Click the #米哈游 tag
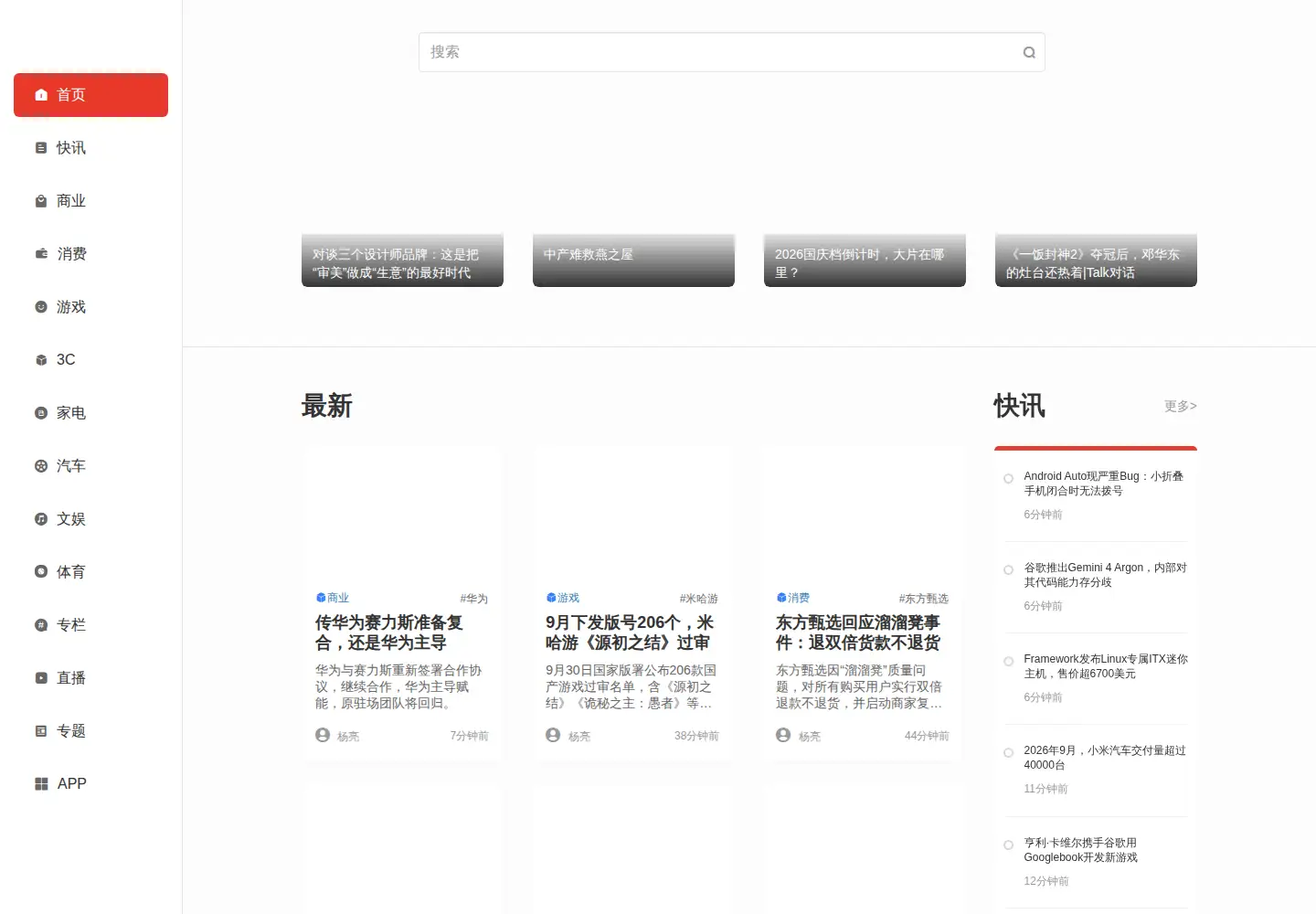1316x914 pixels. 699,599
